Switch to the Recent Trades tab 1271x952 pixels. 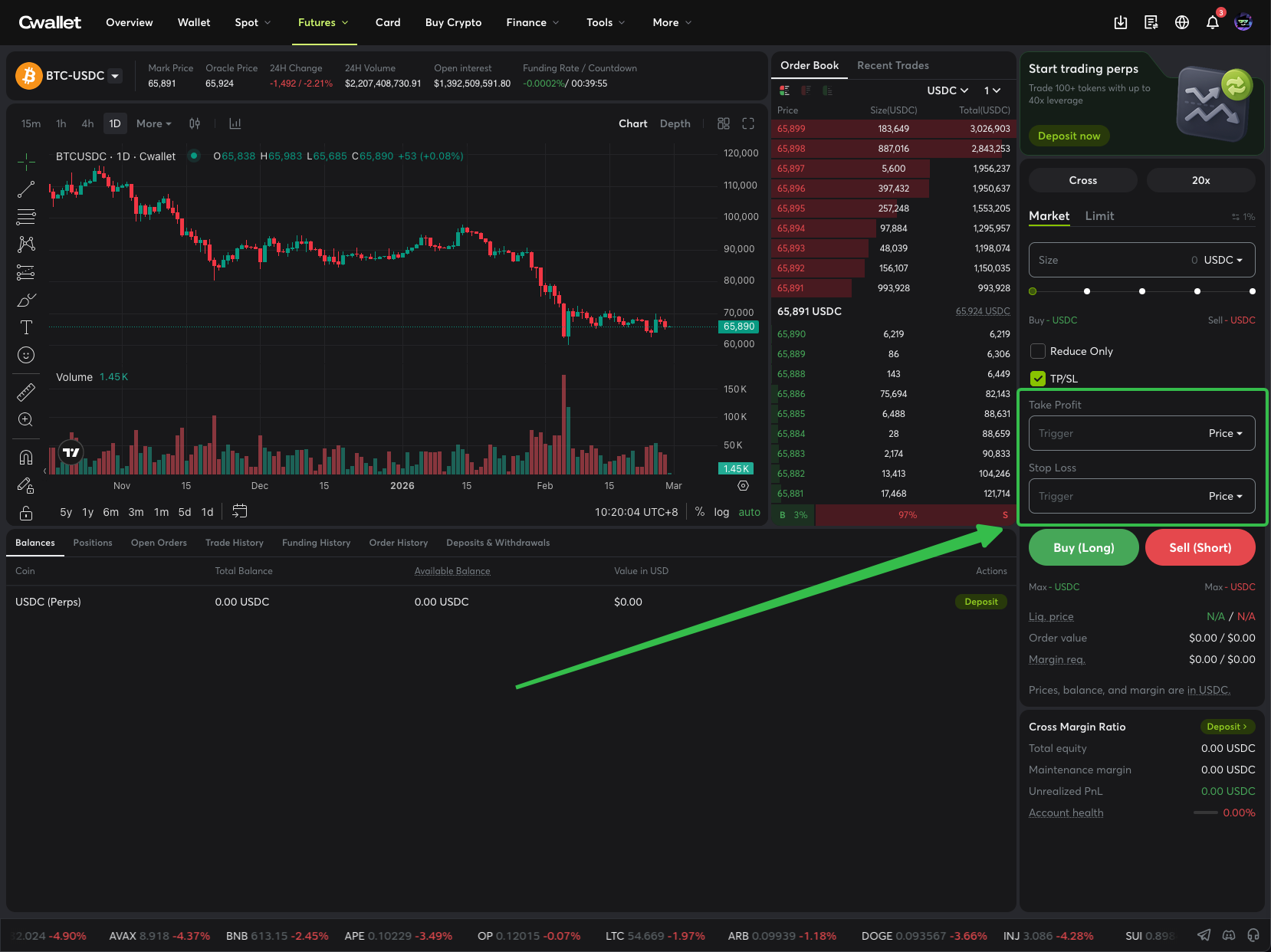click(x=892, y=65)
